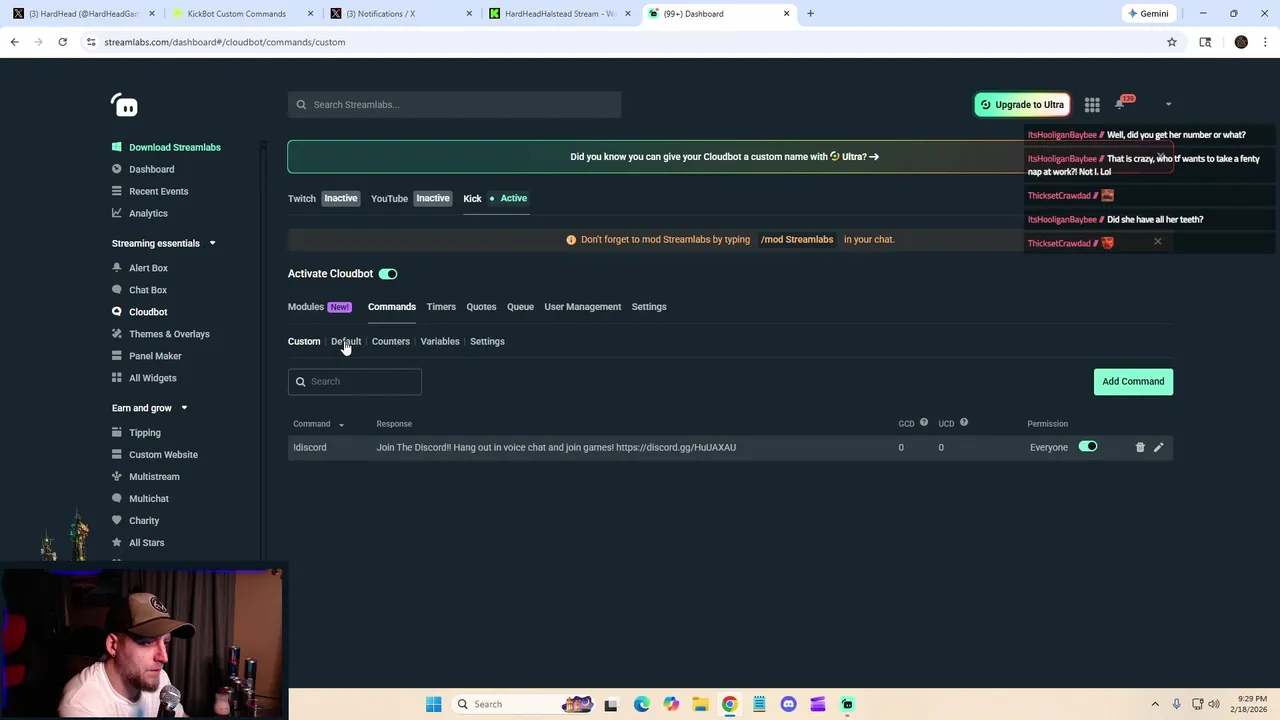Edit the !discord command with the pencil icon
This screenshot has height=720, width=1280.
(1158, 447)
